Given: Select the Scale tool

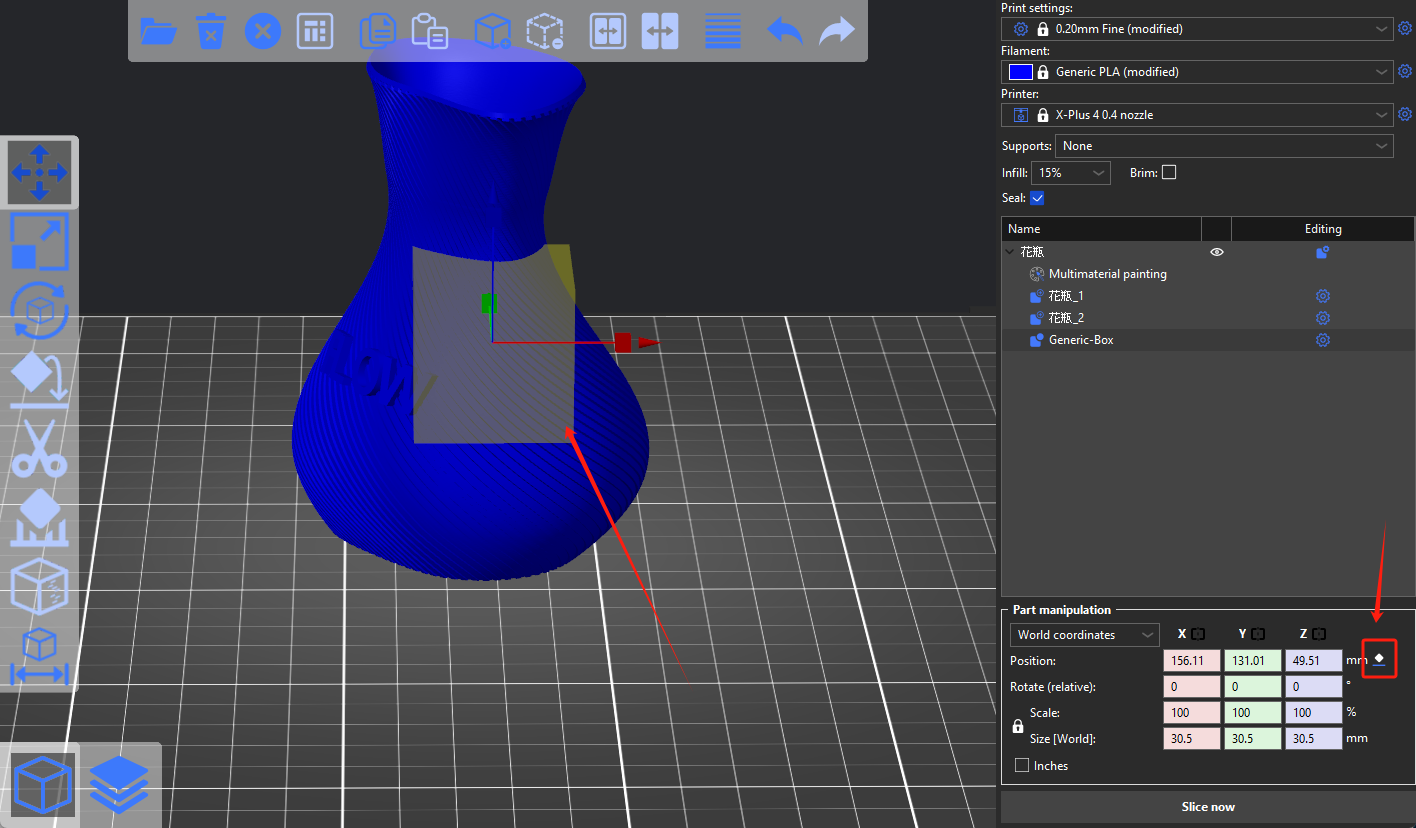Looking at the screenshot, I should pos(40,242).
